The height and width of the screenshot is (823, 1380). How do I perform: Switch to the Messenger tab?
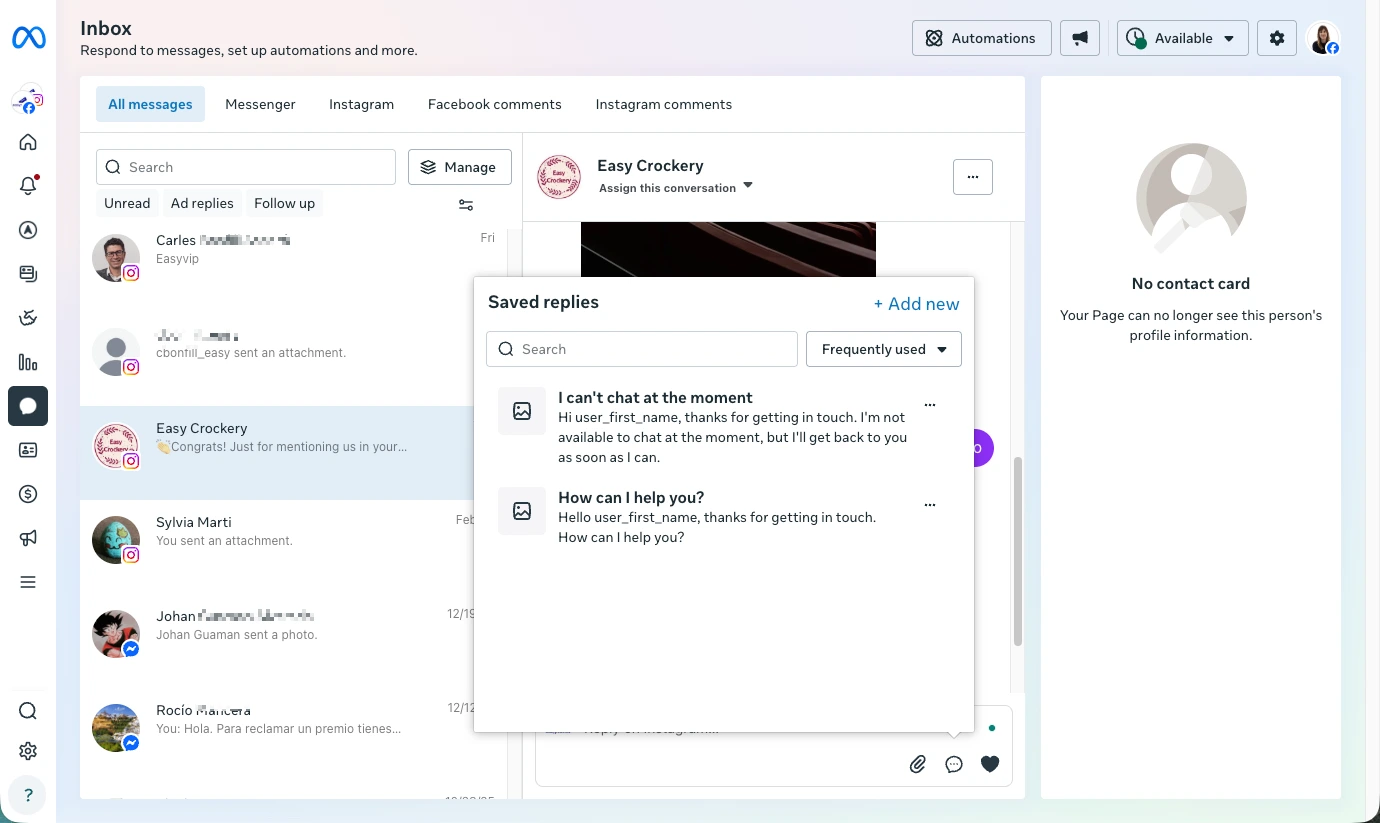(260, 104)
